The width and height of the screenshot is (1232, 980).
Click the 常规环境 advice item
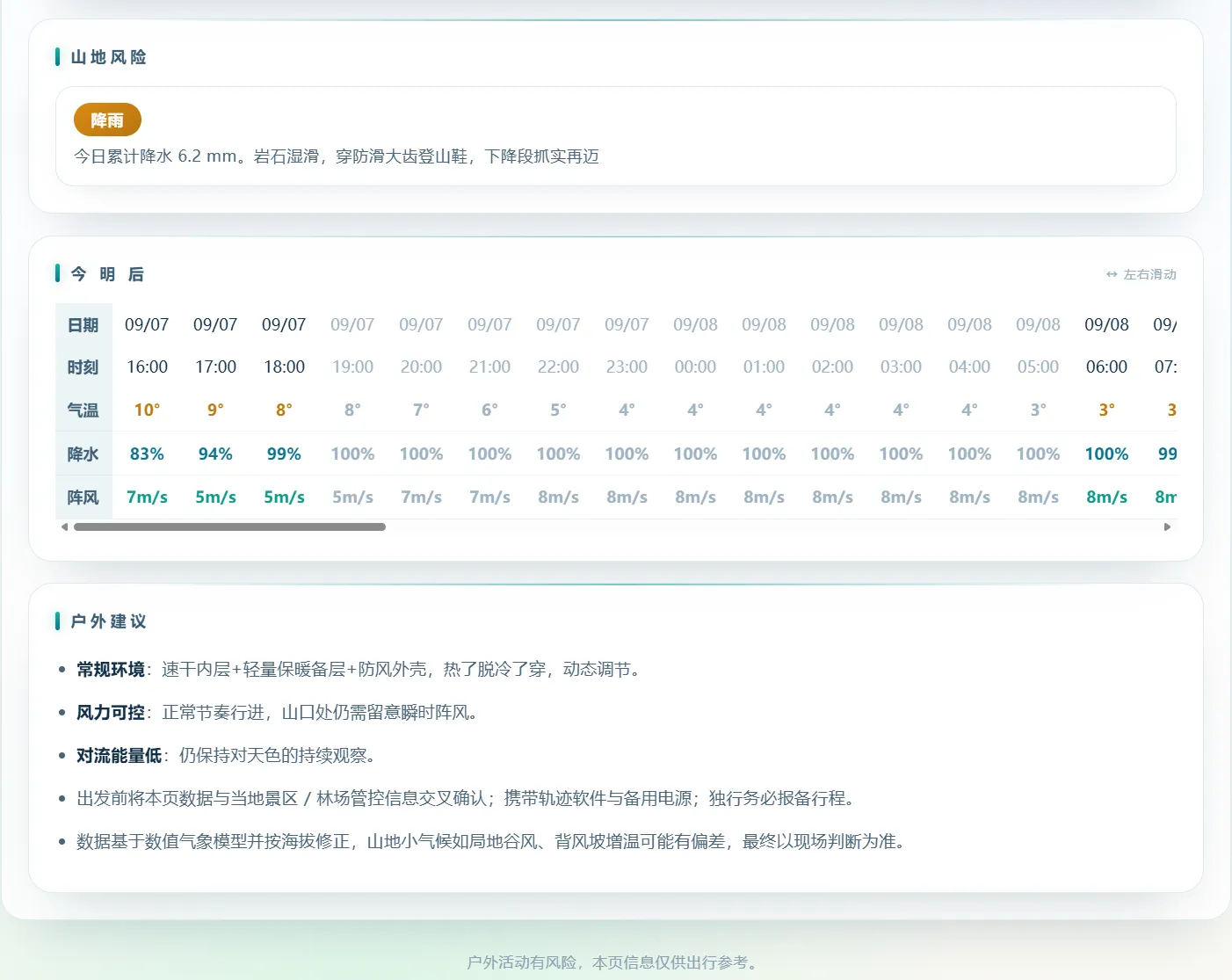pyautogui.click(x=360, y=670)
